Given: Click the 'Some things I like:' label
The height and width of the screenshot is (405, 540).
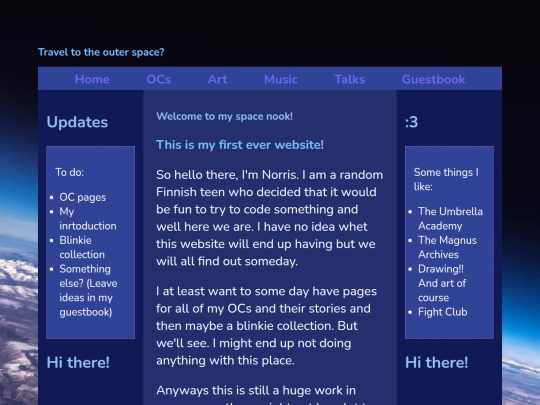Looking at the screenshot, I should click(446, 179).
